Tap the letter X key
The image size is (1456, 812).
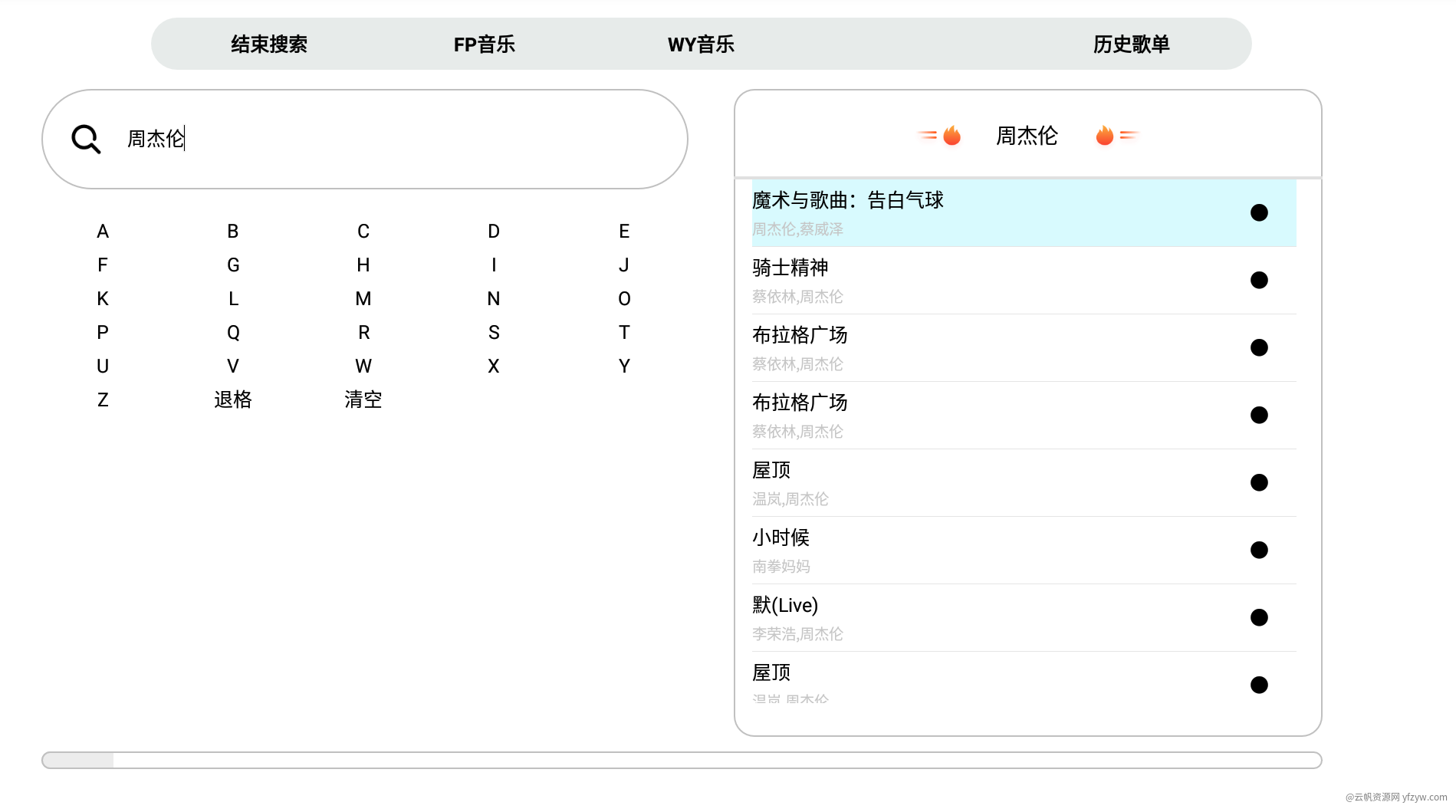(494, 367)
